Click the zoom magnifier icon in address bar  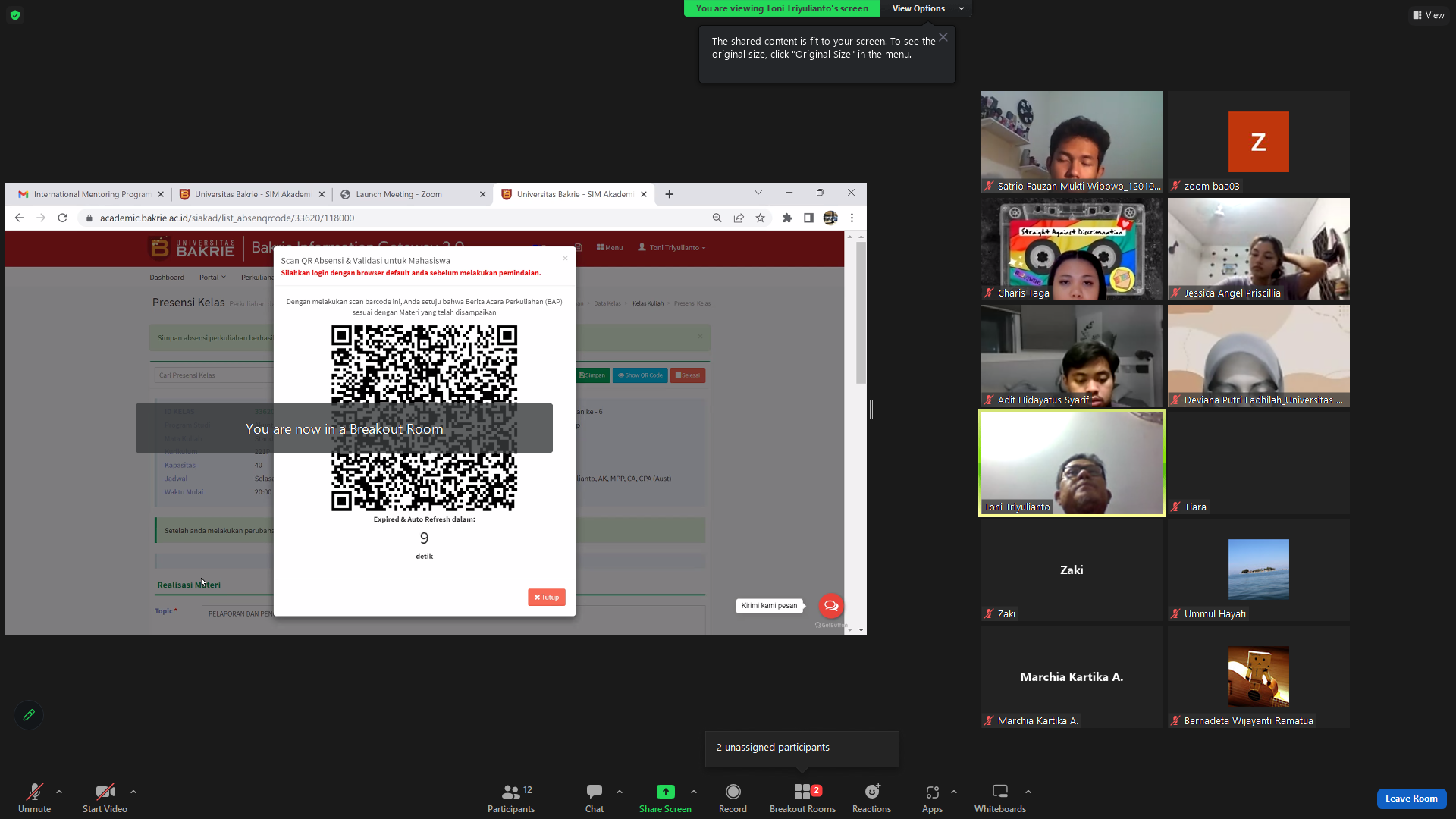[717, 218]
